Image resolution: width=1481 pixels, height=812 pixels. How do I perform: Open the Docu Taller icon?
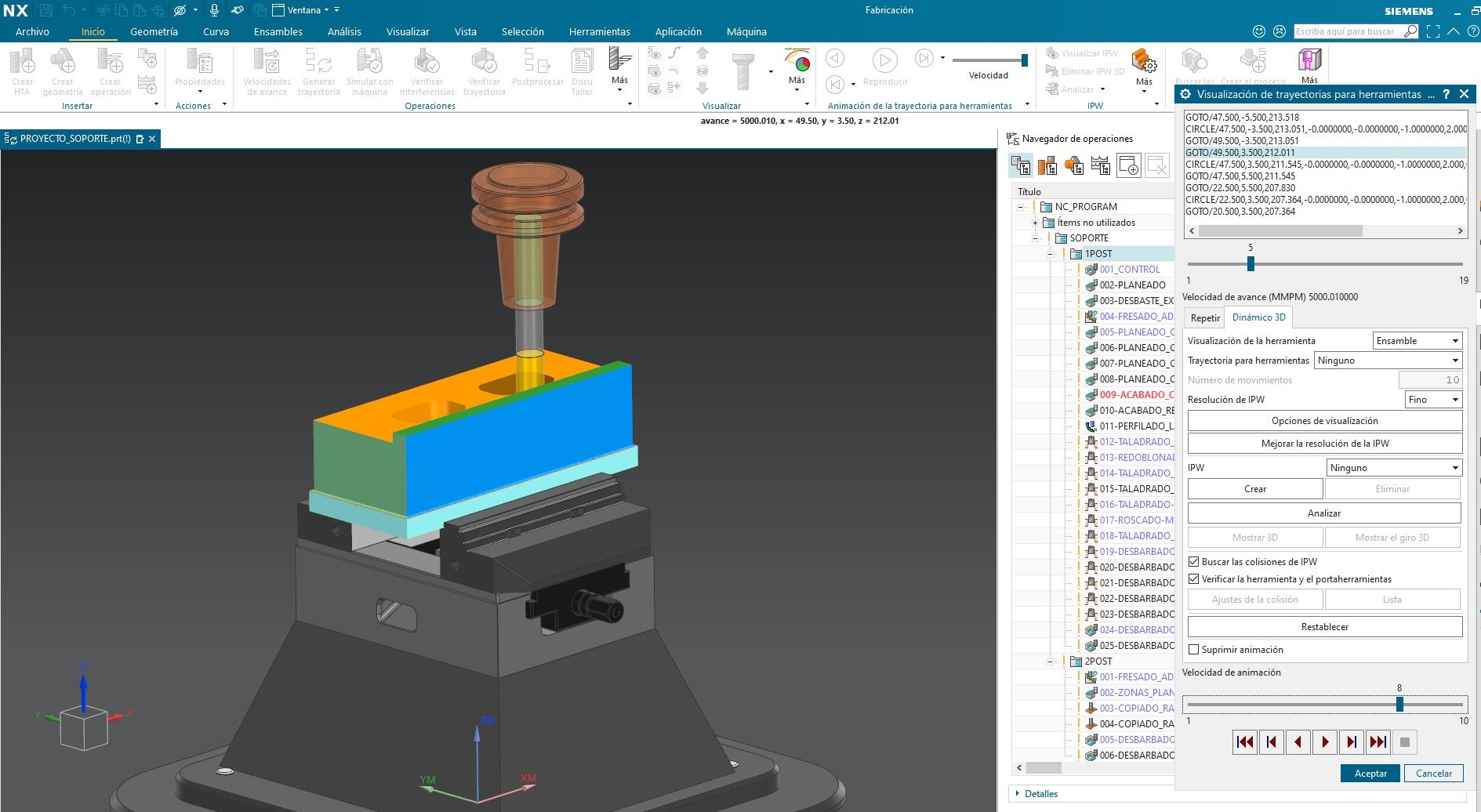tap(582, 61)
